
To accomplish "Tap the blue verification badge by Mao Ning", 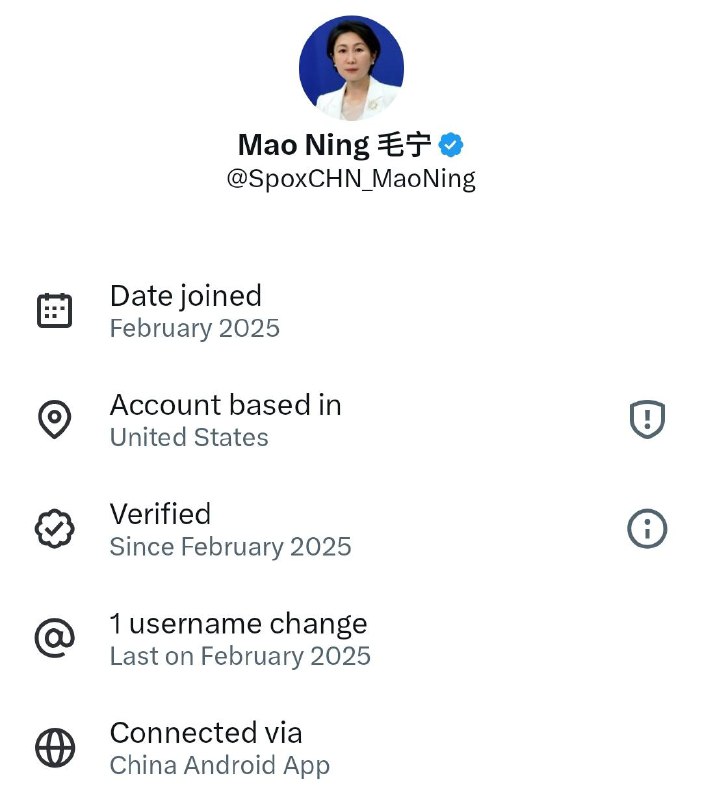I will point(452,144).
